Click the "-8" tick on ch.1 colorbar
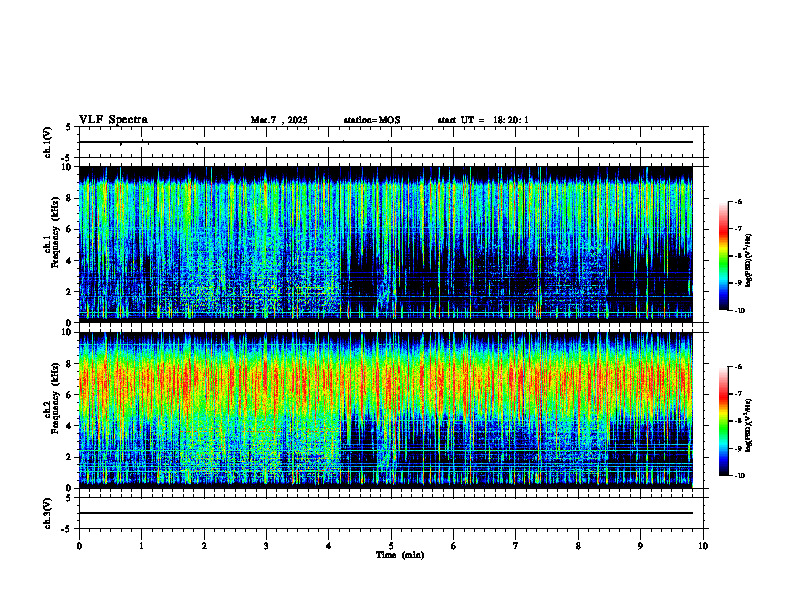Image resolution: width=792 pixels, height=612 pixels. coord(739,256)
